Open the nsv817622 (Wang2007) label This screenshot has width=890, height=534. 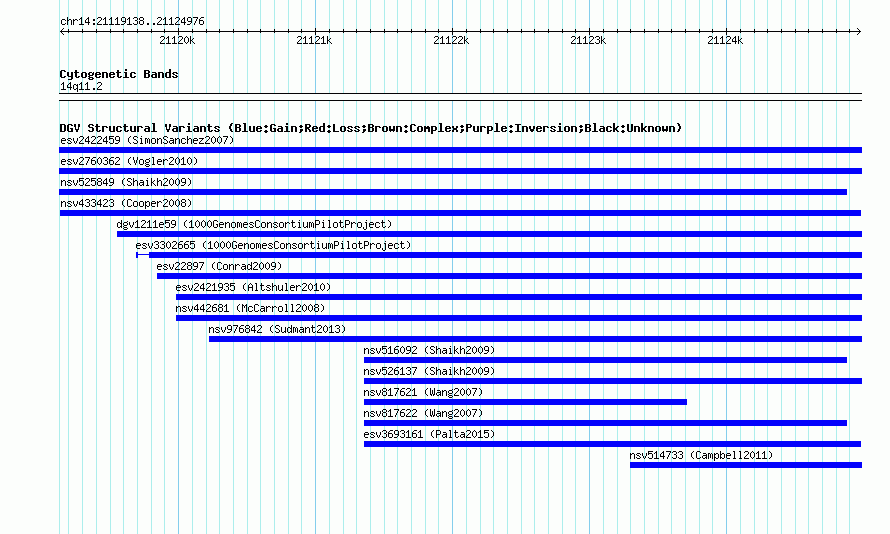[x=423, y=413]
